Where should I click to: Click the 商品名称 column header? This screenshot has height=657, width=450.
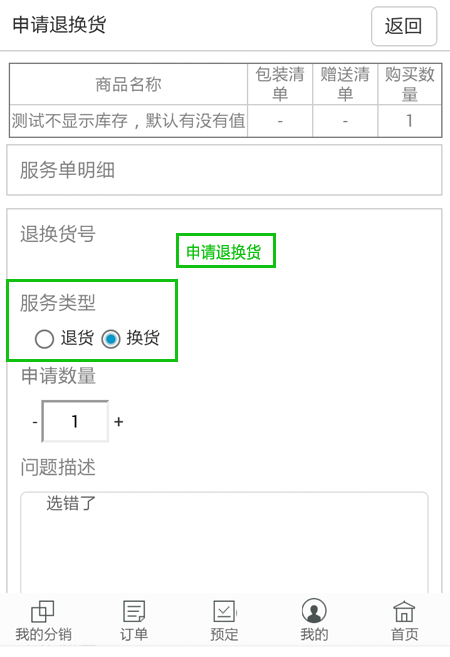[x=128, y=84]
